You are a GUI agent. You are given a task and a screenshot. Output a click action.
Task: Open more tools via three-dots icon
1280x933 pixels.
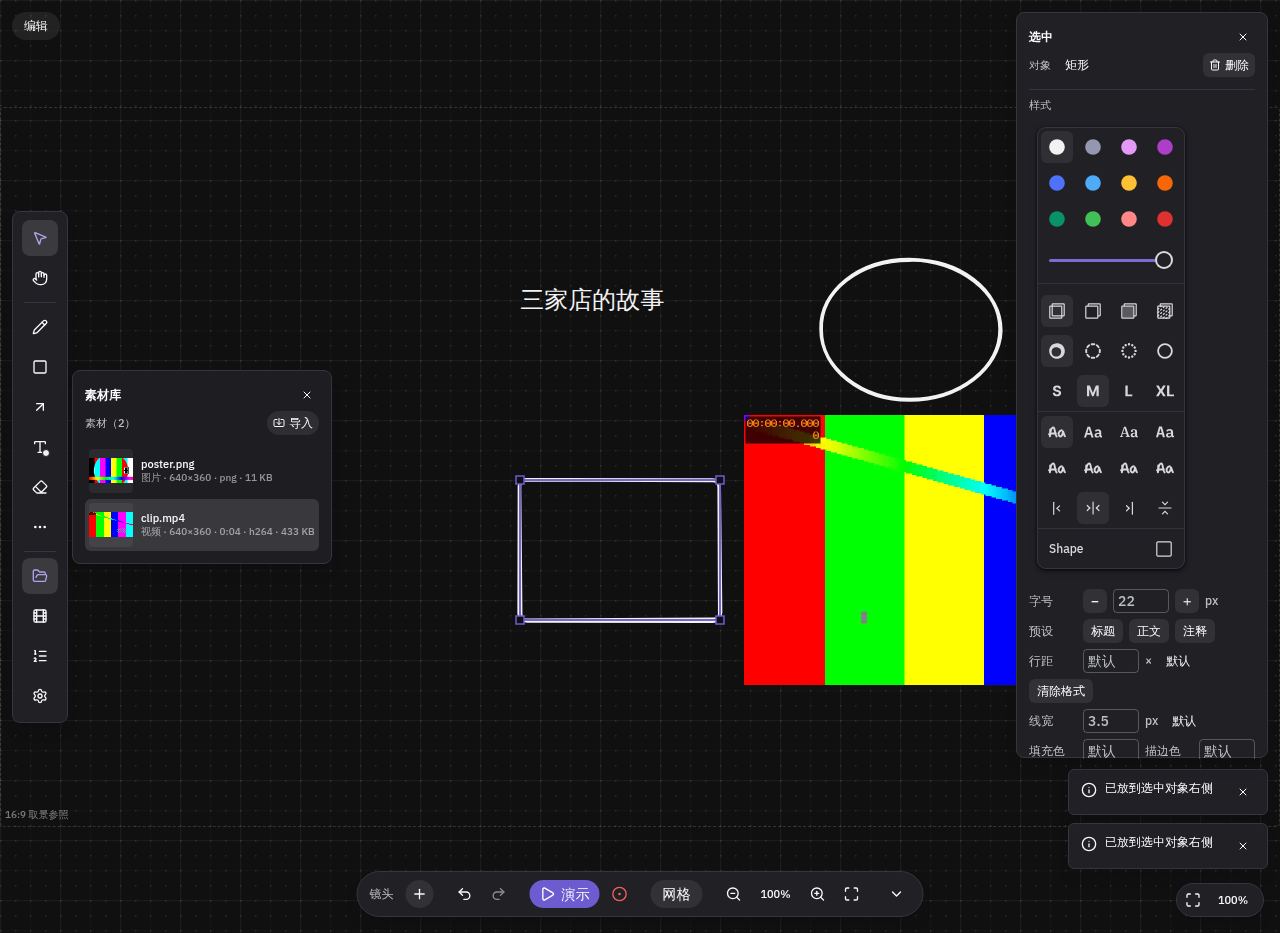(40, 527)
